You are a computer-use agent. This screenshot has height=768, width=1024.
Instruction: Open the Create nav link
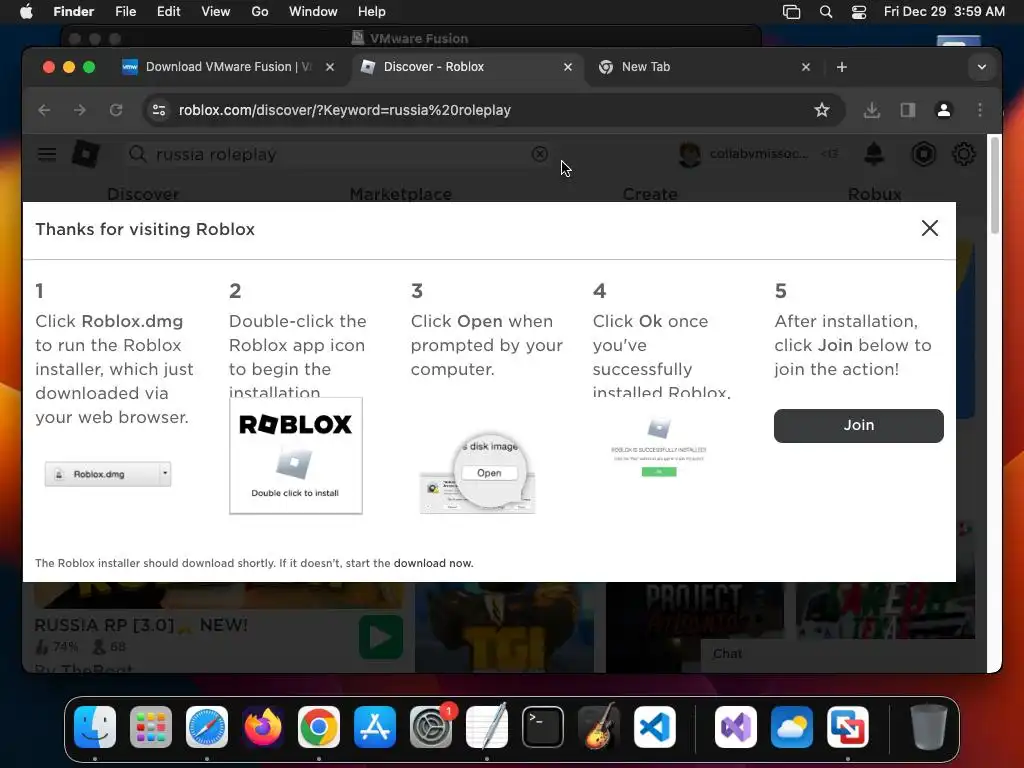point(650,194)
